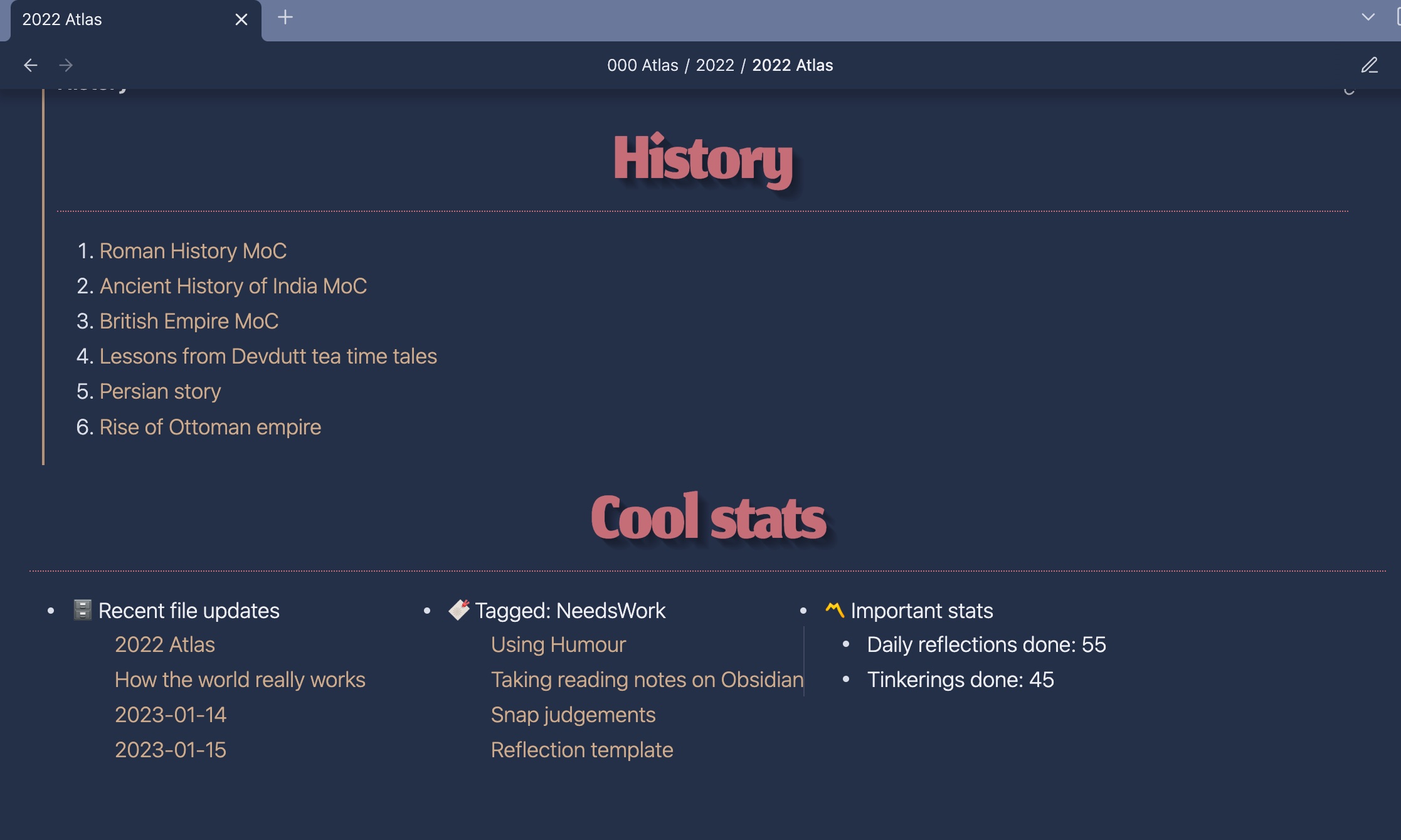Open Persian story note

click(160, 391)
